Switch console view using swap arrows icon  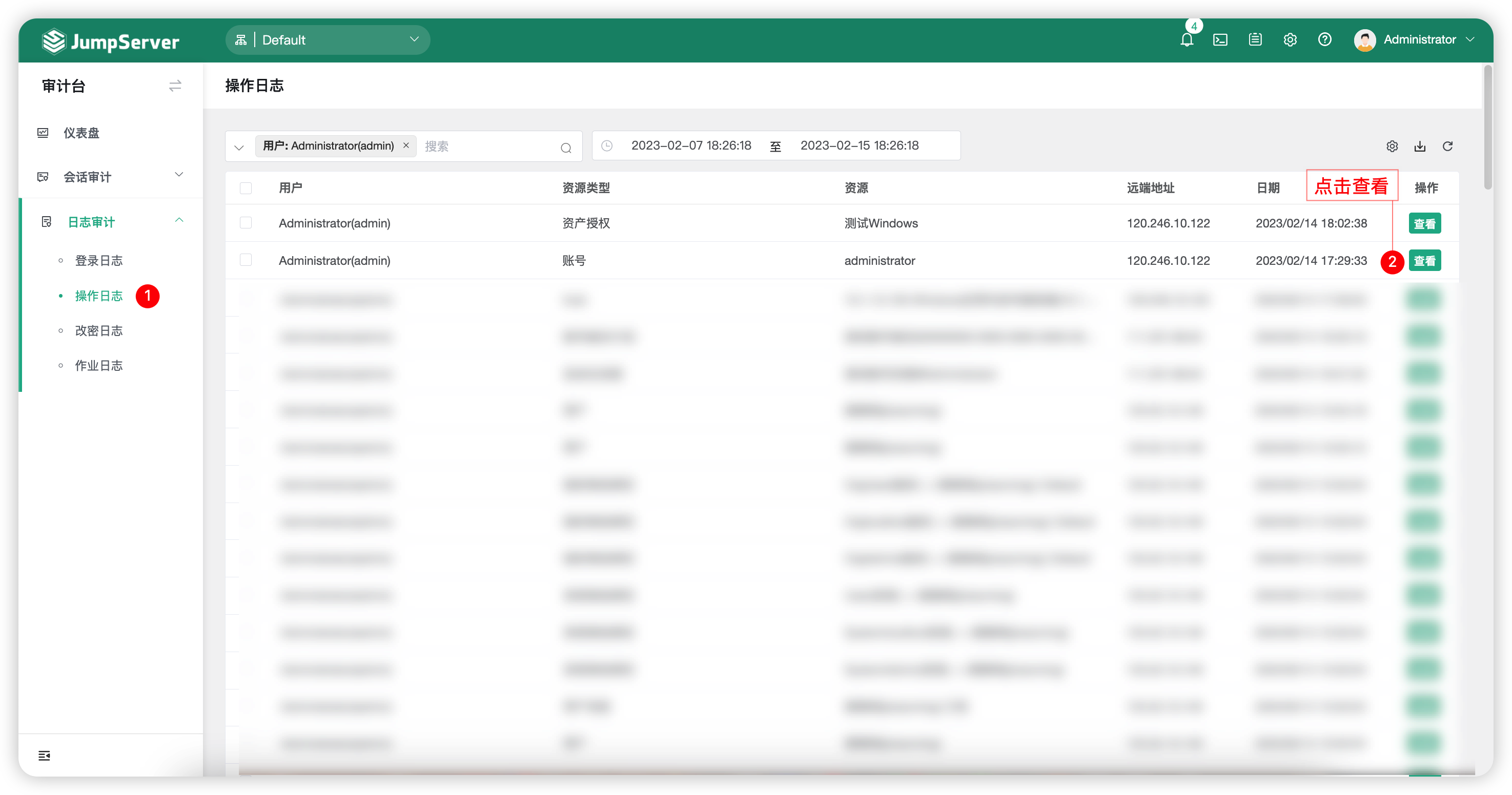pyautogui.click(x=175, y=86)
